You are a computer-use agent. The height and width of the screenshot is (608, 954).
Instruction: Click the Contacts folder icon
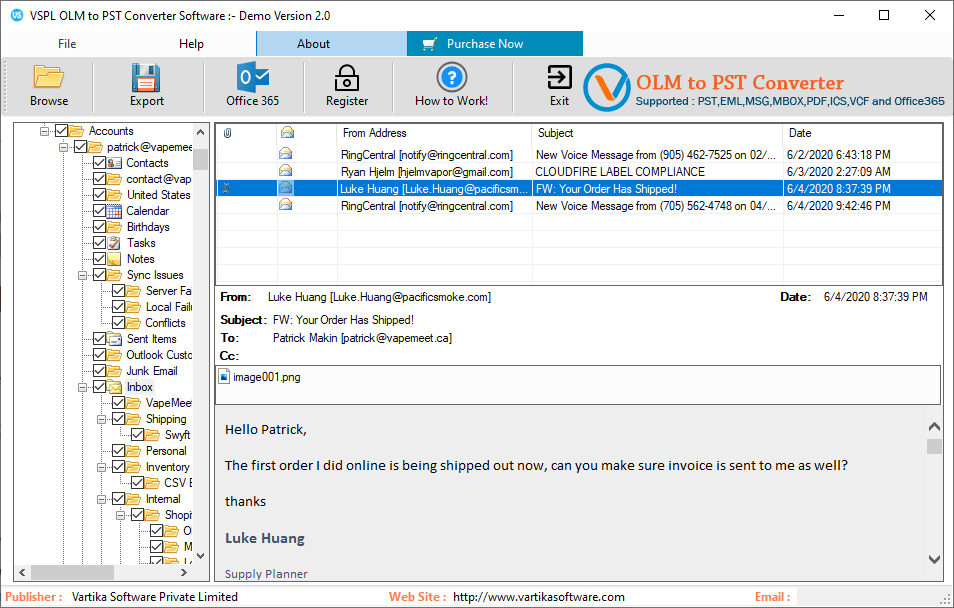coord(114,162)
